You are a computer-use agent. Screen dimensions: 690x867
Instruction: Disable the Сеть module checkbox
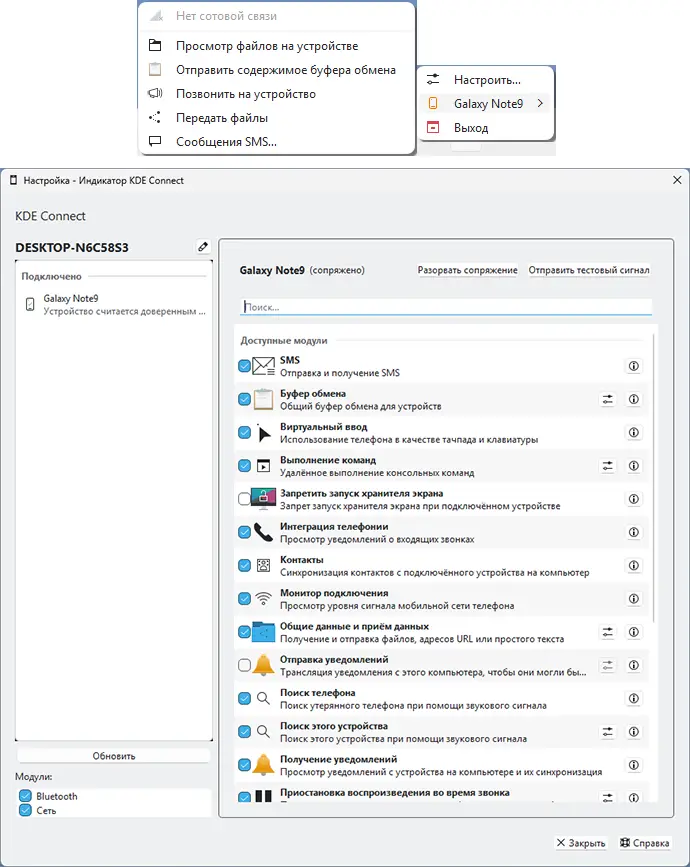pos(25,810)
